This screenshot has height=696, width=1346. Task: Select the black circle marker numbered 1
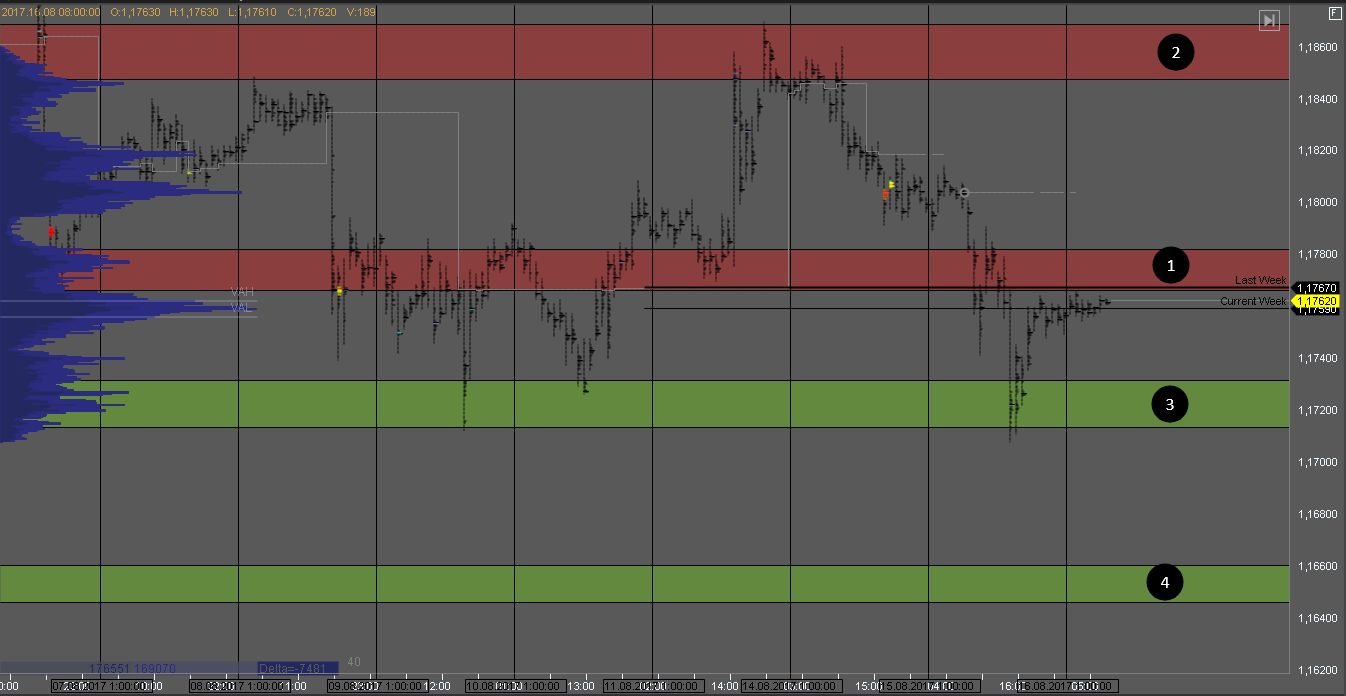click(x=1170, y=265)
